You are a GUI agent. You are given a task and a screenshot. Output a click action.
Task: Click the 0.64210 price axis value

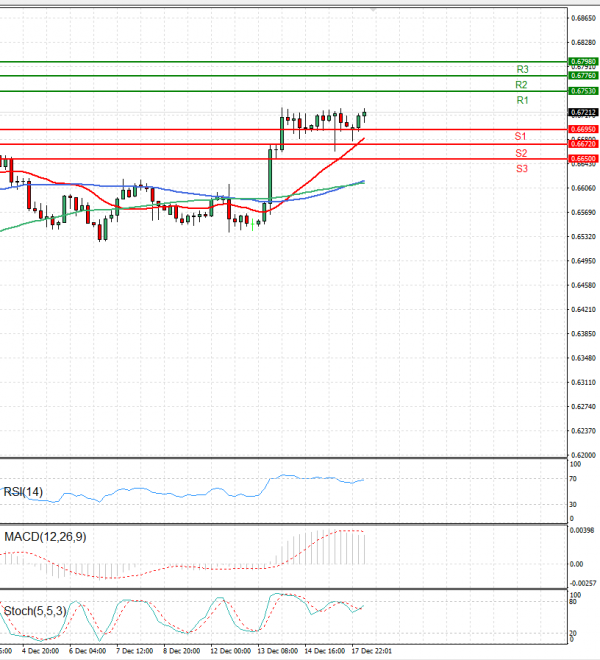[x=584, y=309]
